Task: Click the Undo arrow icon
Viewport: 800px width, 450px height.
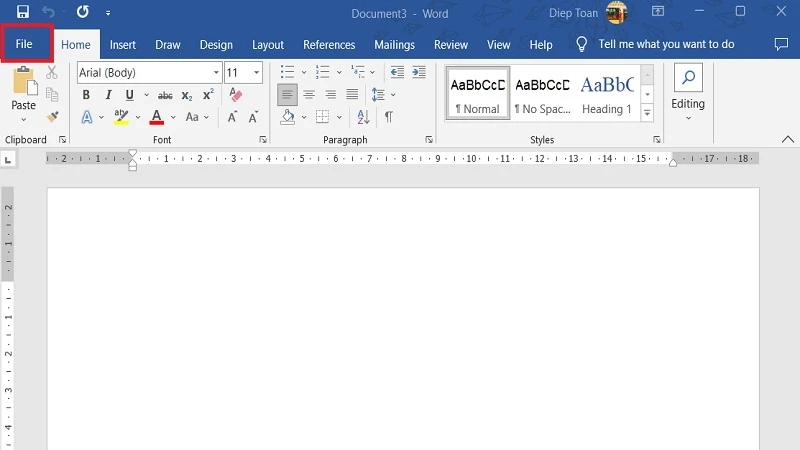Action: 48,12
